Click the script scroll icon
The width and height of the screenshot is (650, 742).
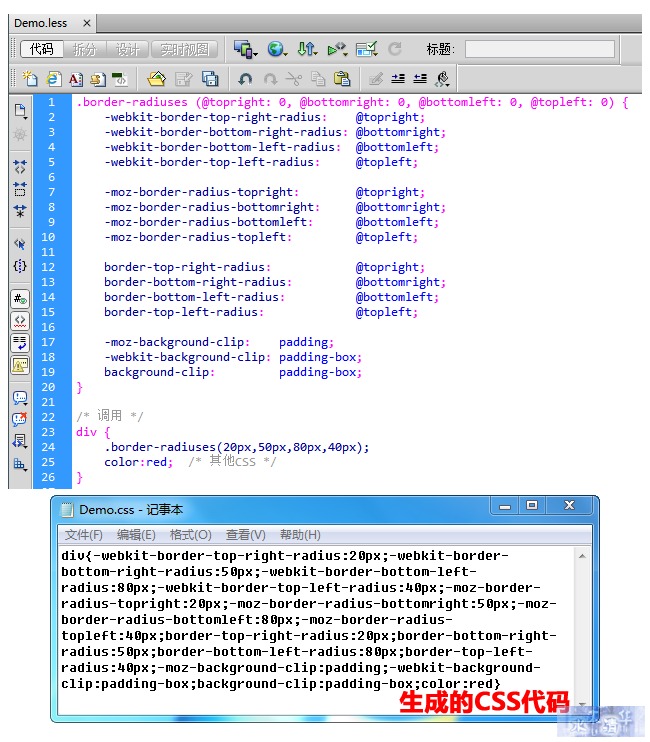click(98, 79)
